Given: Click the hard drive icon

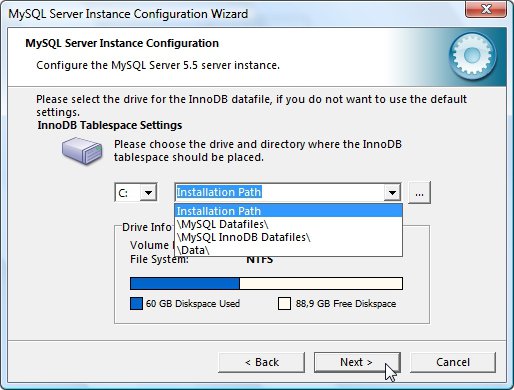Looking at the screenshot, I should click(82, 151).
